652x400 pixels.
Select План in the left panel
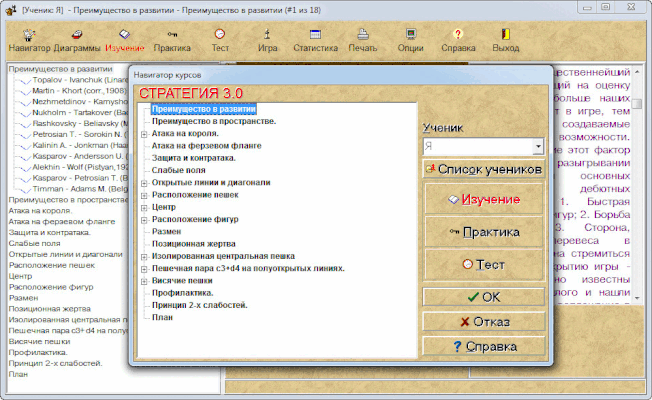tap(18, 374)
